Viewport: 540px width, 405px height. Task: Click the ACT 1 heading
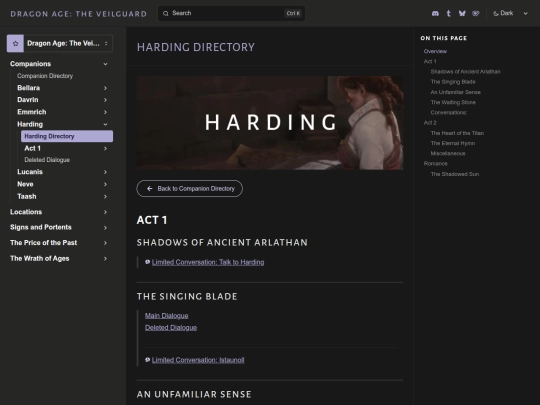[x=152, y=220]
